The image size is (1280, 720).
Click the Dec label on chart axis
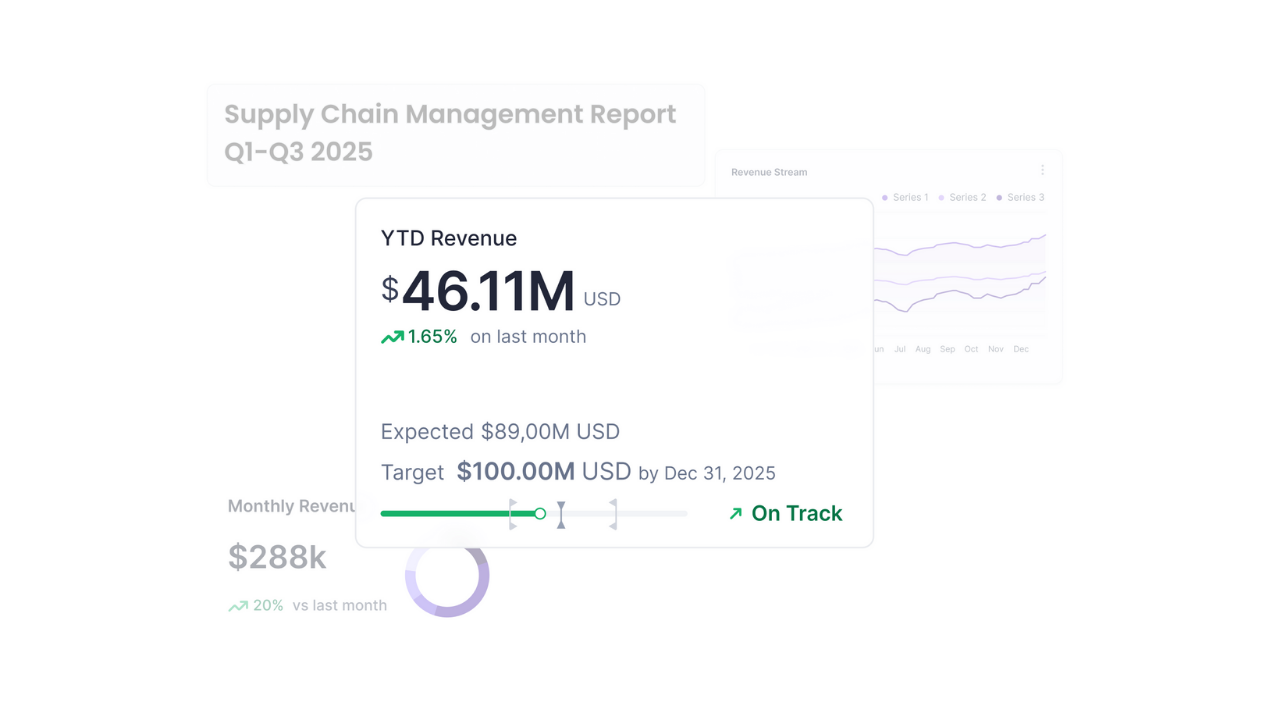1021,350
